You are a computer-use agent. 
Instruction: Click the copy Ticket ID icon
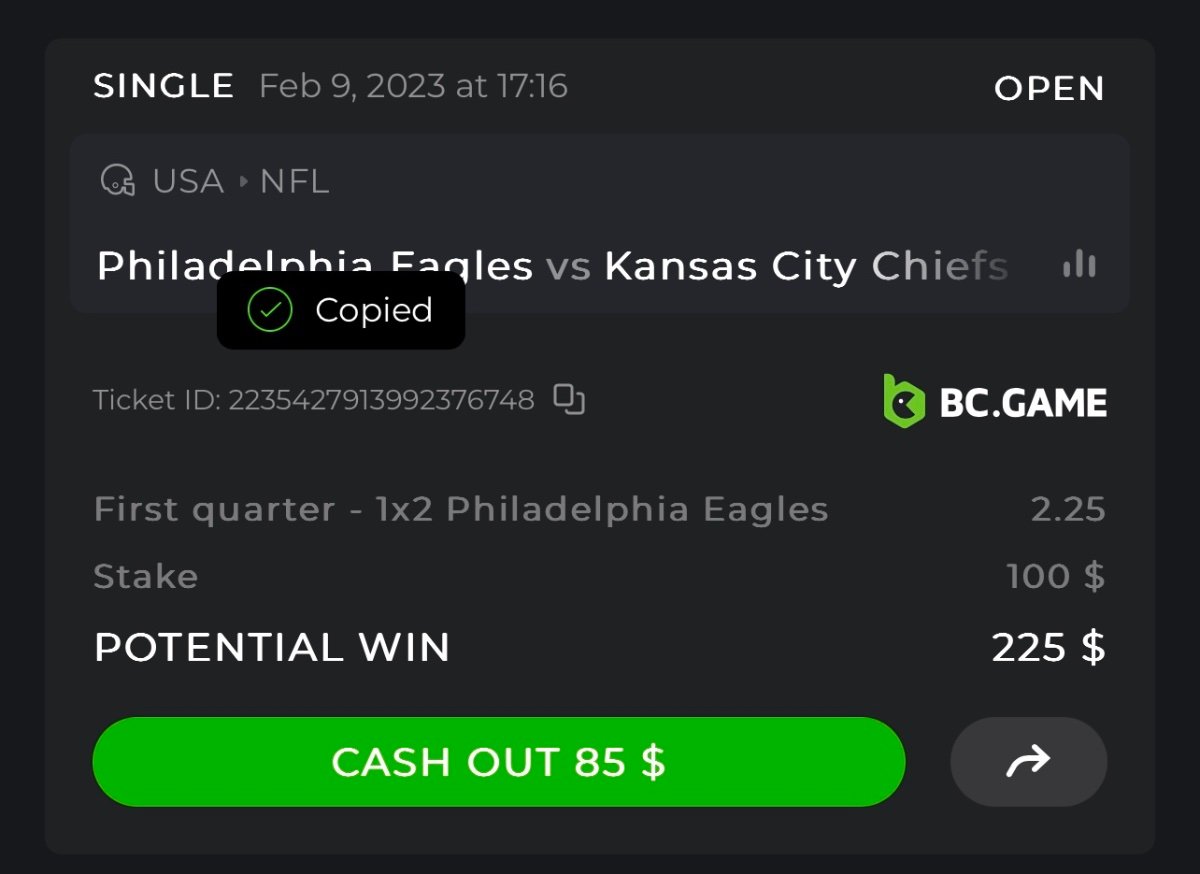569,400
